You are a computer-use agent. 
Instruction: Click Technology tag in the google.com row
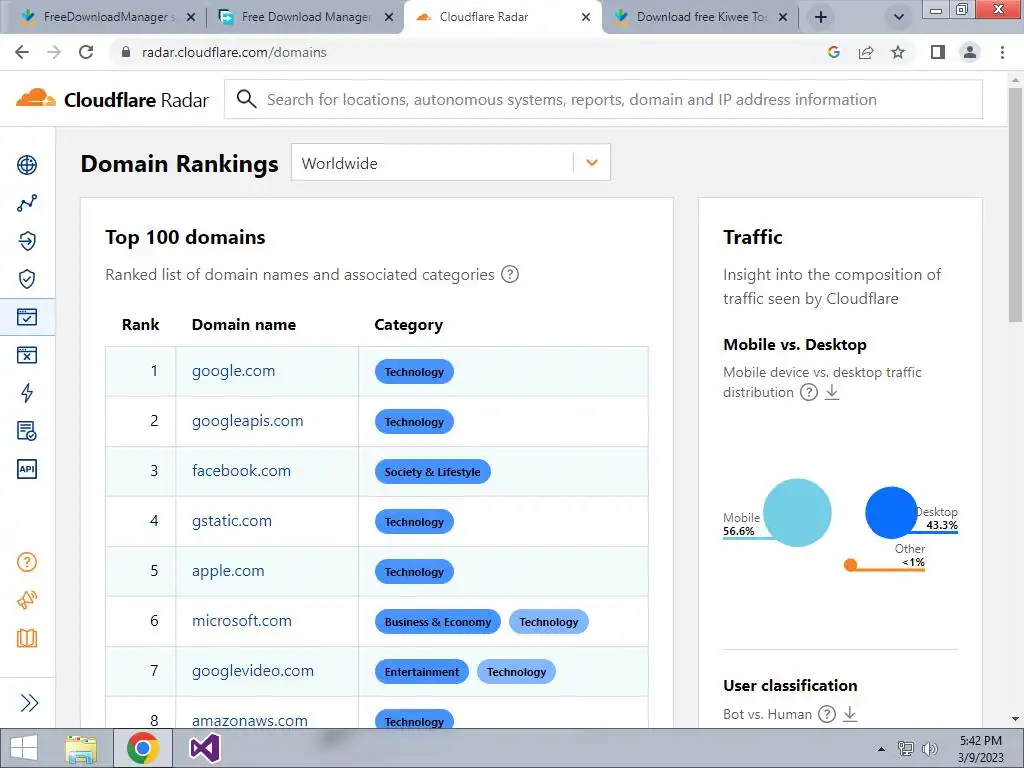(x=414, y=372)
